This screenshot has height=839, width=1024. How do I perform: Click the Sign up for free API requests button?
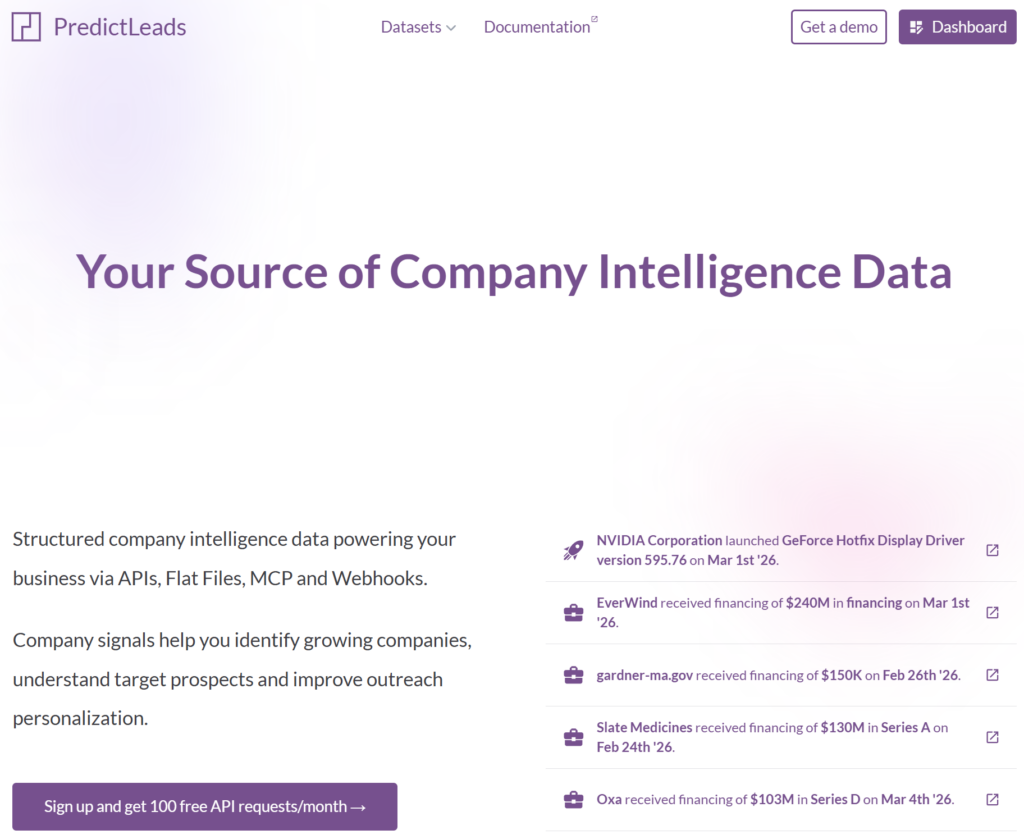(x=204, y=806)
